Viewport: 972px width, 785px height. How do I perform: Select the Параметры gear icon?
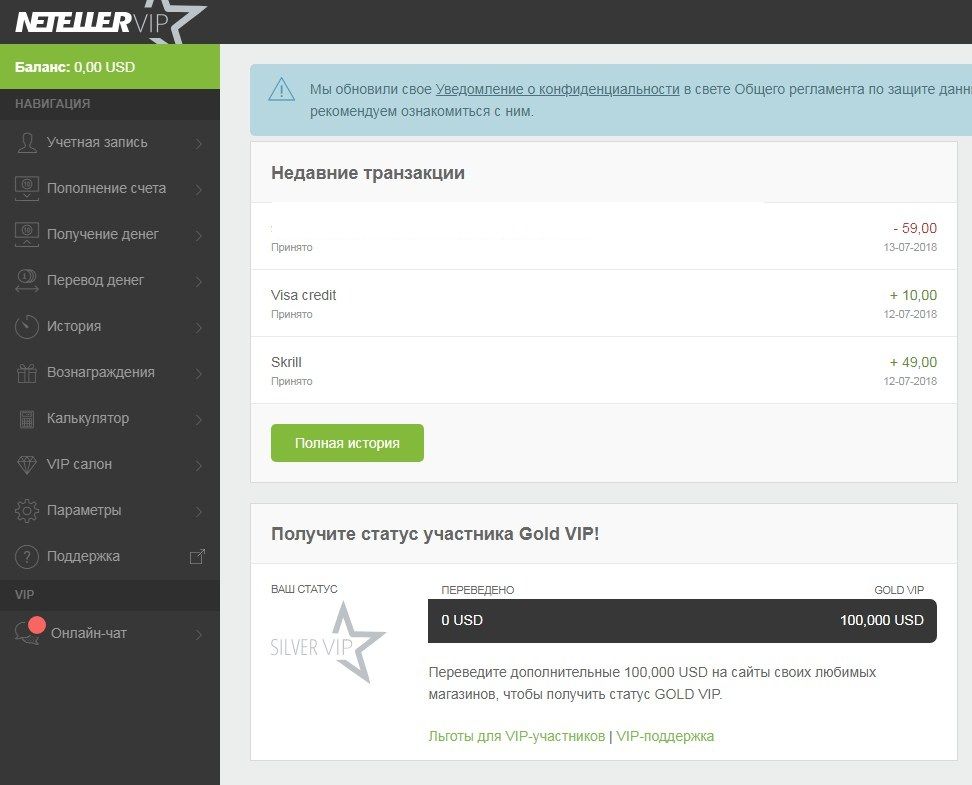point(28,510)
